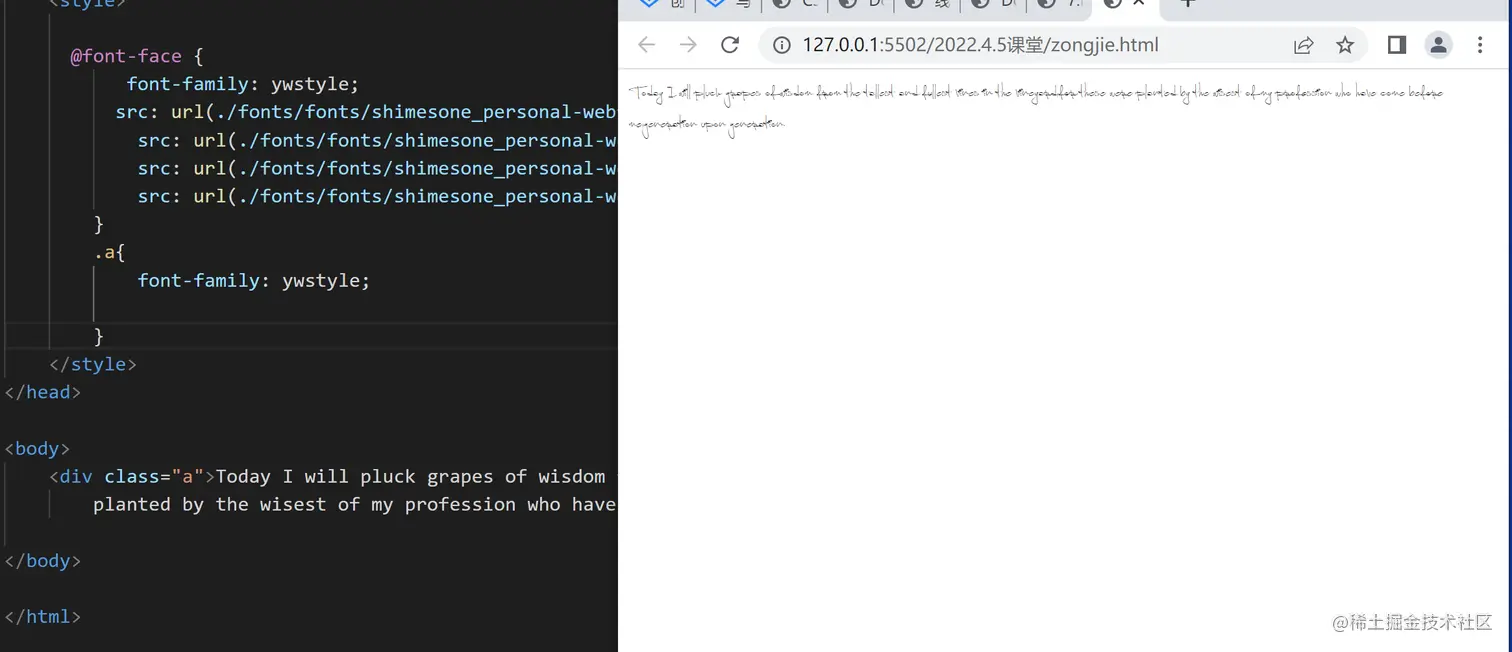The image size is (1512, 652).
Task: View site information icon in address bar
Action: pos(782,45)
